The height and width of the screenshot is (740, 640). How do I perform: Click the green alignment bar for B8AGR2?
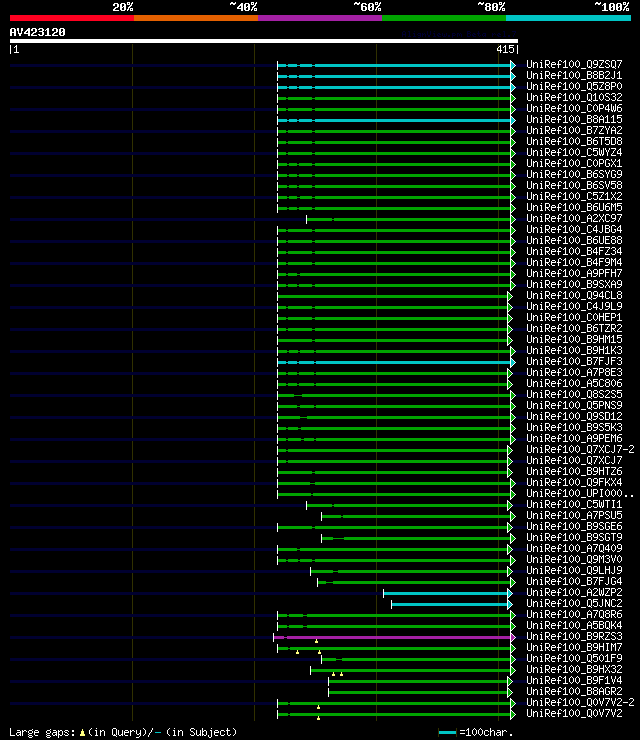click(420, 693)
